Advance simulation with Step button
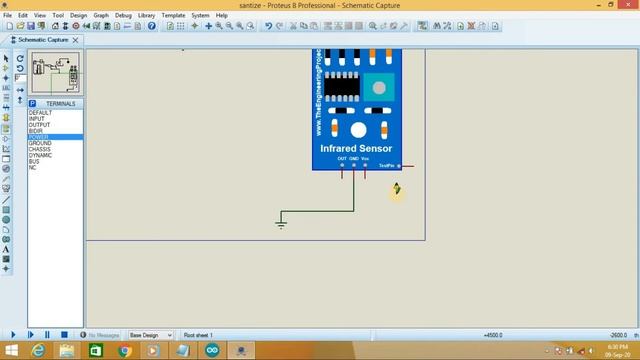640x360 pixels. tap(31, 335)
